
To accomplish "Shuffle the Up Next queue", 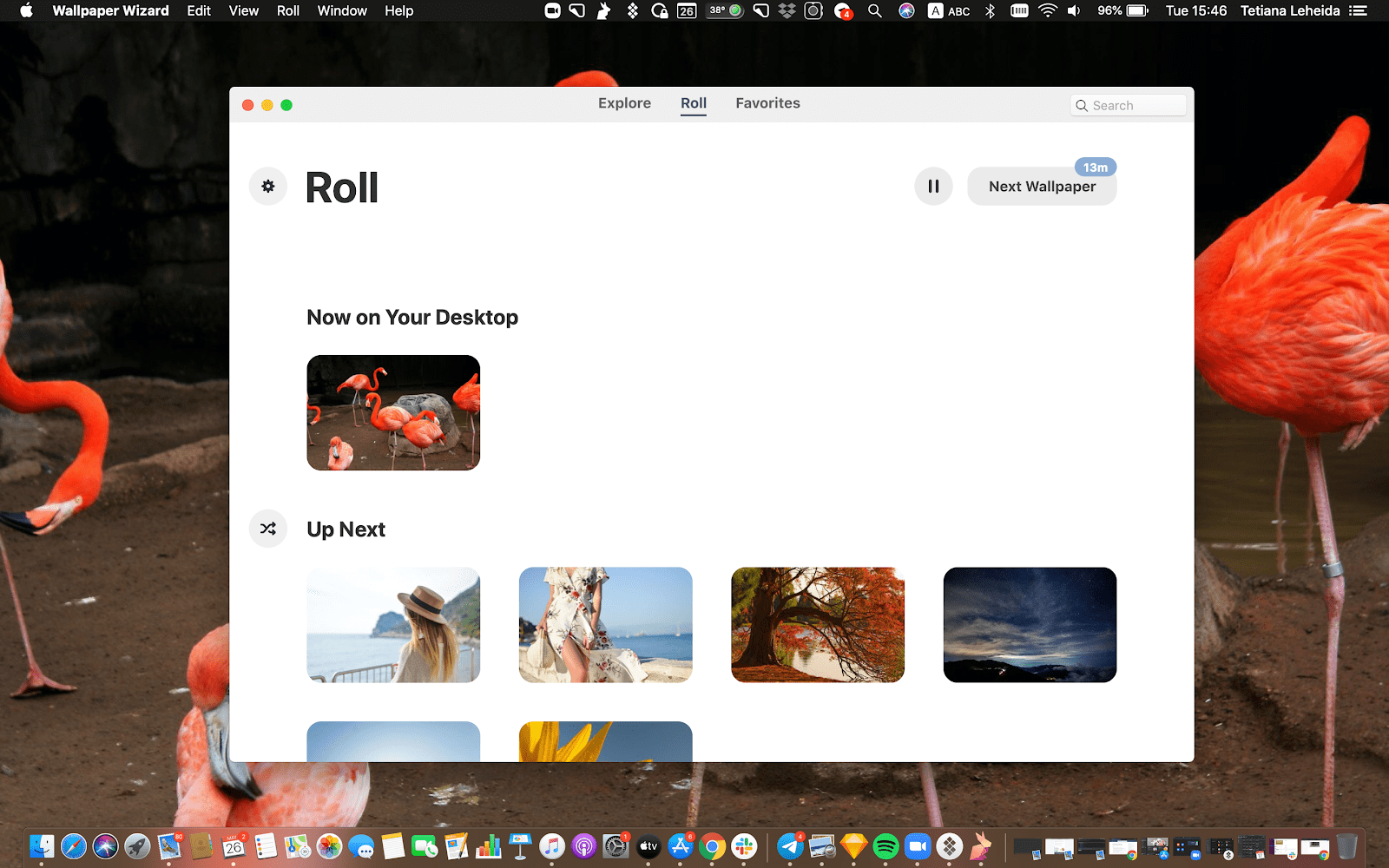I will click(268, 529).
